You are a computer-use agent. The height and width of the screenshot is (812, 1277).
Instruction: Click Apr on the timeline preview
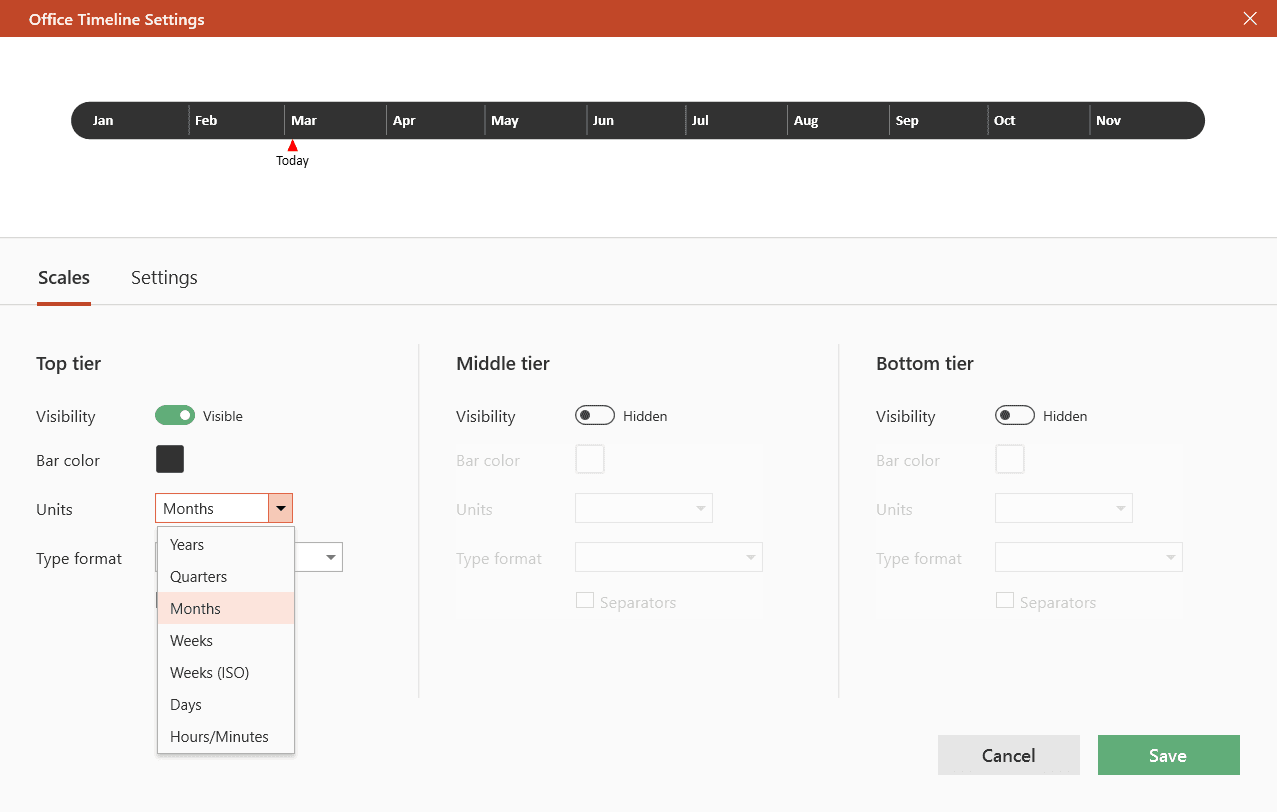[404, 120]
